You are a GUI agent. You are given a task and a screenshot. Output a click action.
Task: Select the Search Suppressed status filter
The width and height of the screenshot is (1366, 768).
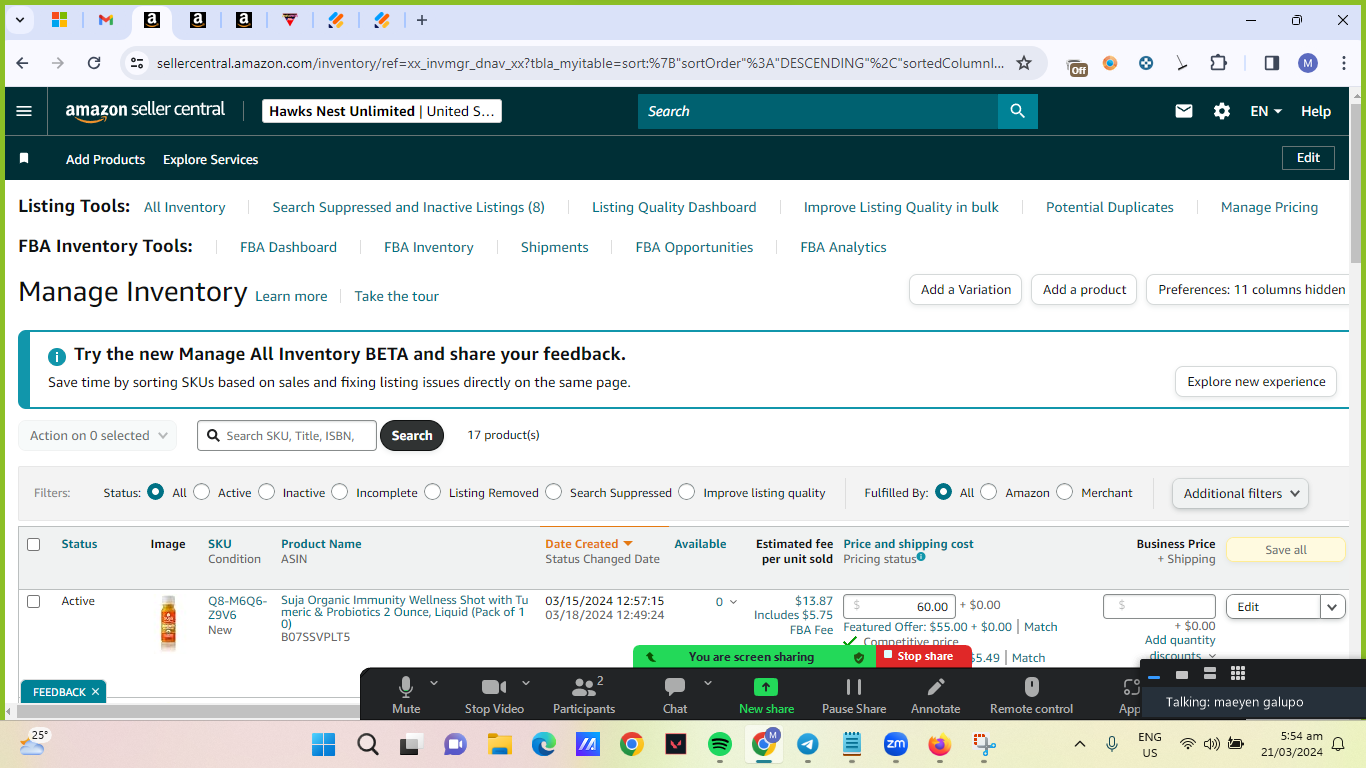(x=553, y=492)
